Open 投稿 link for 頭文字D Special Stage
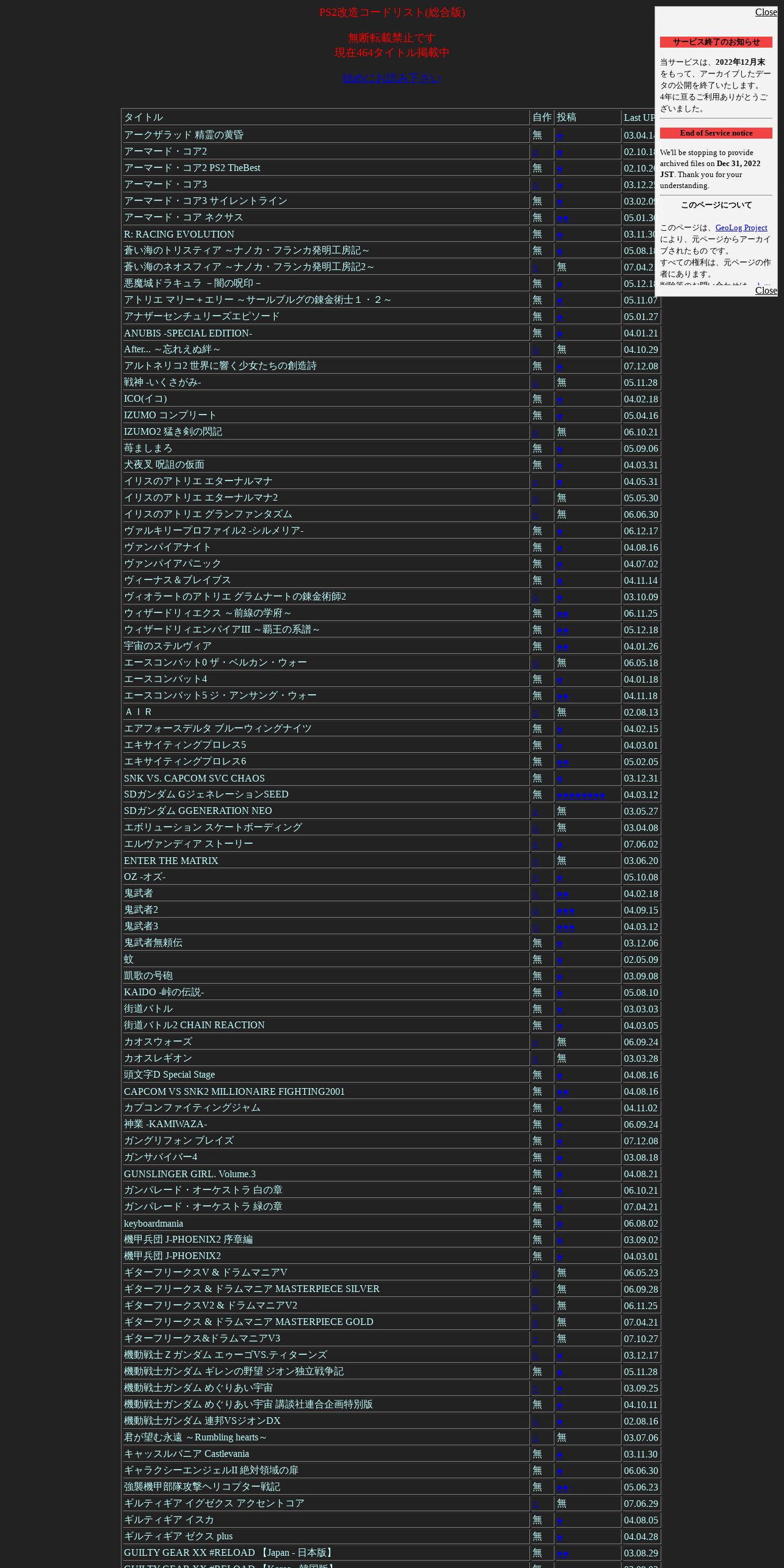This screenshot has height=1568, width=784. pyautogui.click(x=560, y=1075)
